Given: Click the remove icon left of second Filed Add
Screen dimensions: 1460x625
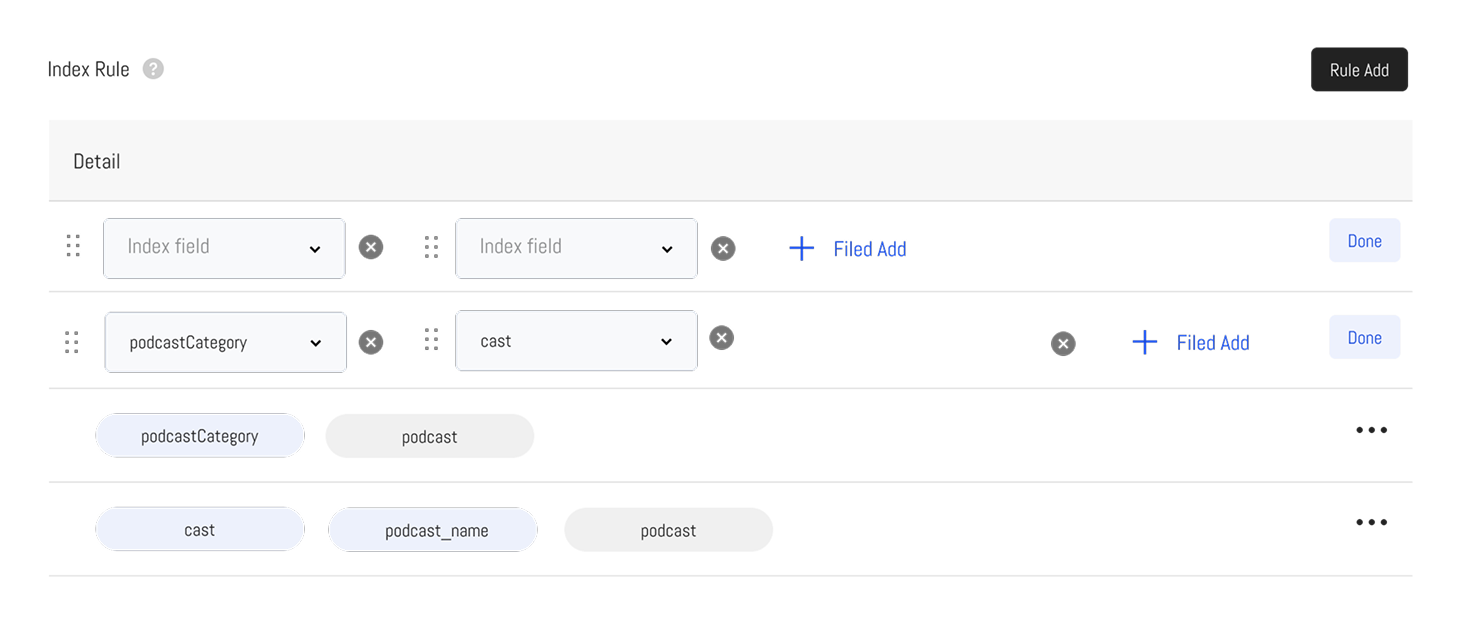Looking at the screenshot, I should coord(1063,344).
